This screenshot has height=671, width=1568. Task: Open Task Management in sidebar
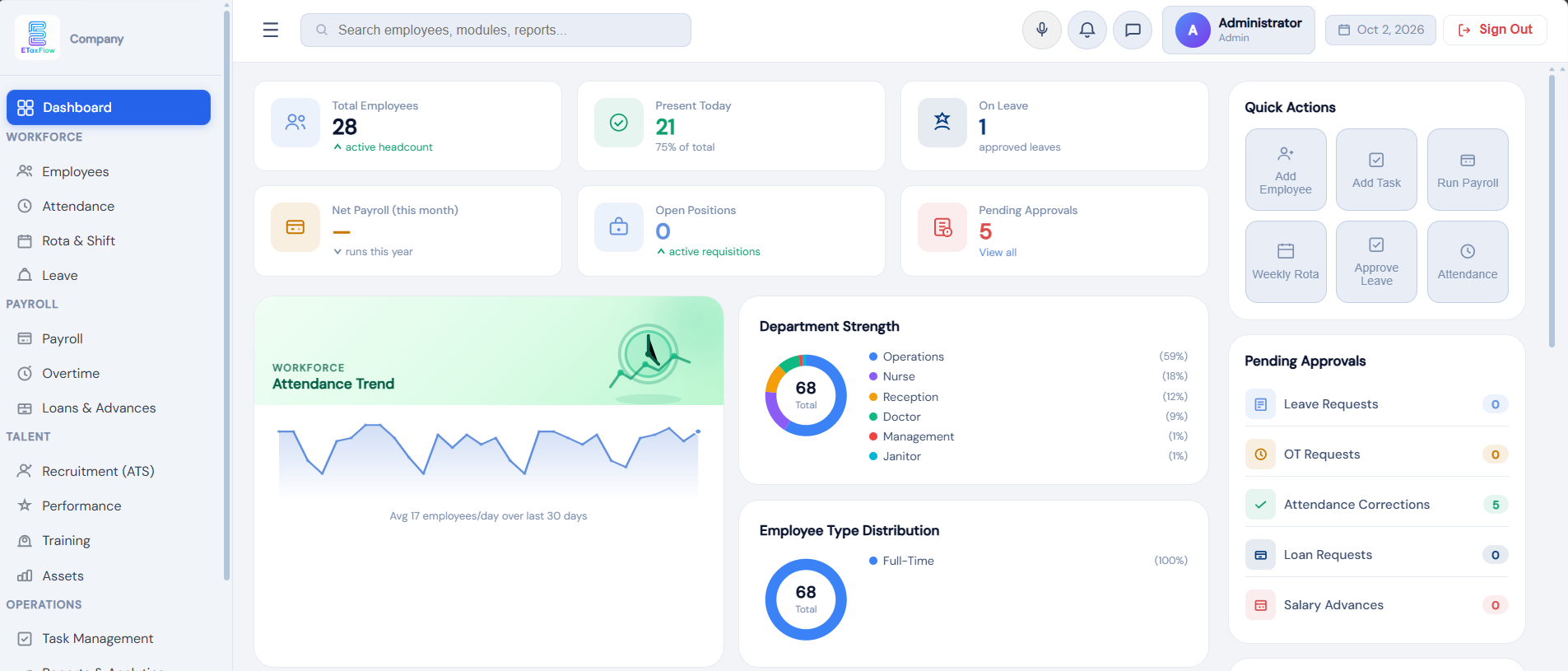pos(109,638)
